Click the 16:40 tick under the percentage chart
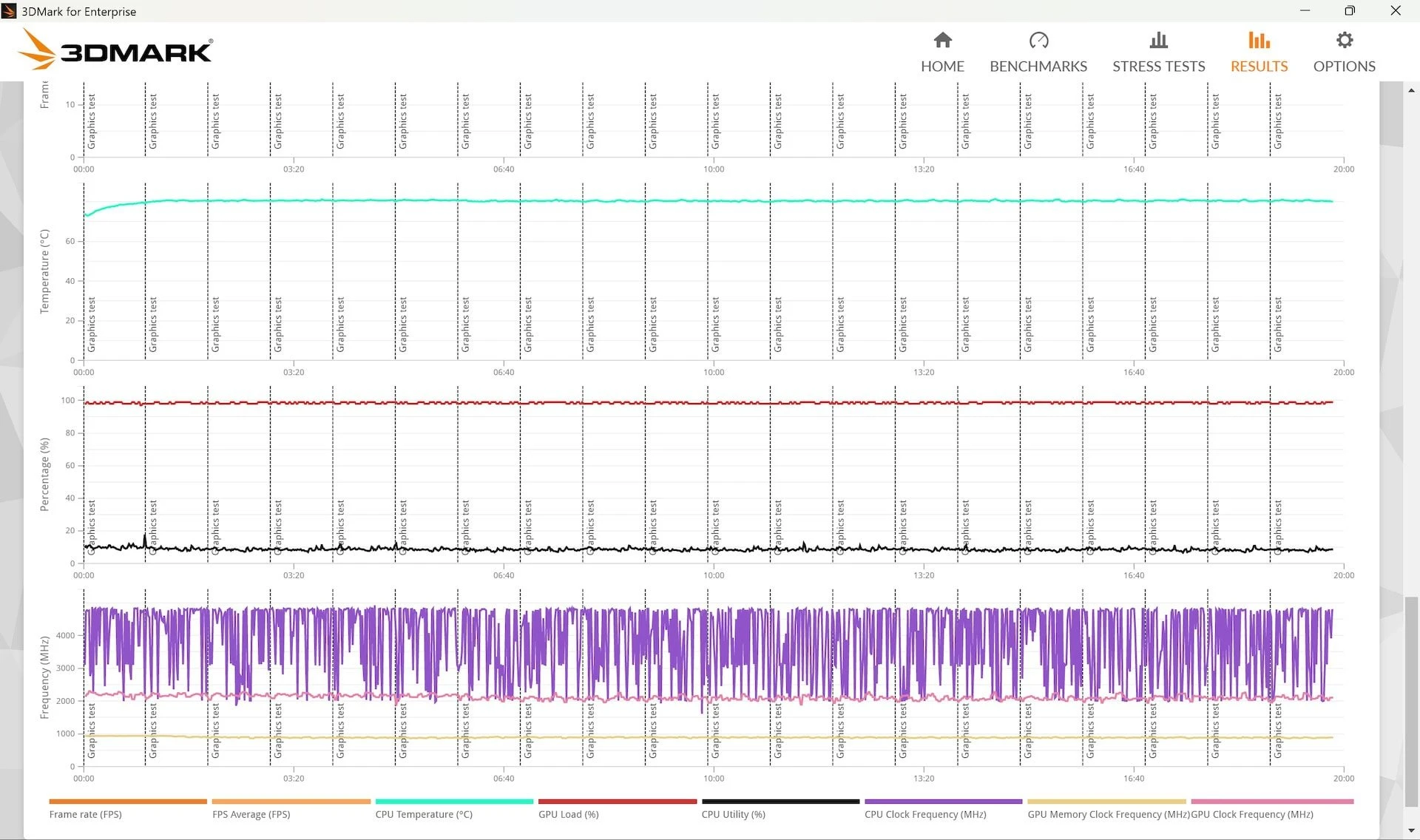Screen dimensions: 1420x840 tap(1134, 575)
